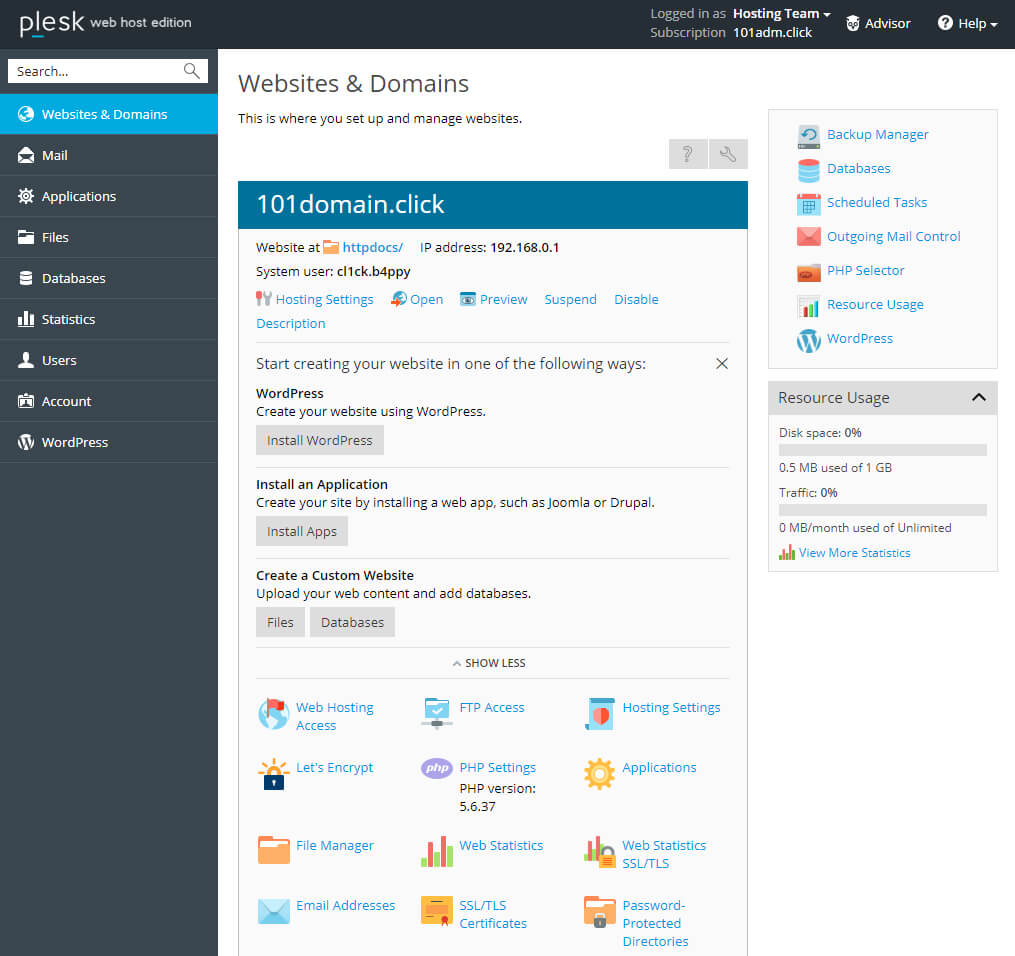Viewport: 1015px width, 956px height.
Task: Click the 101domain.click domain header
Action: coord(493,205)
